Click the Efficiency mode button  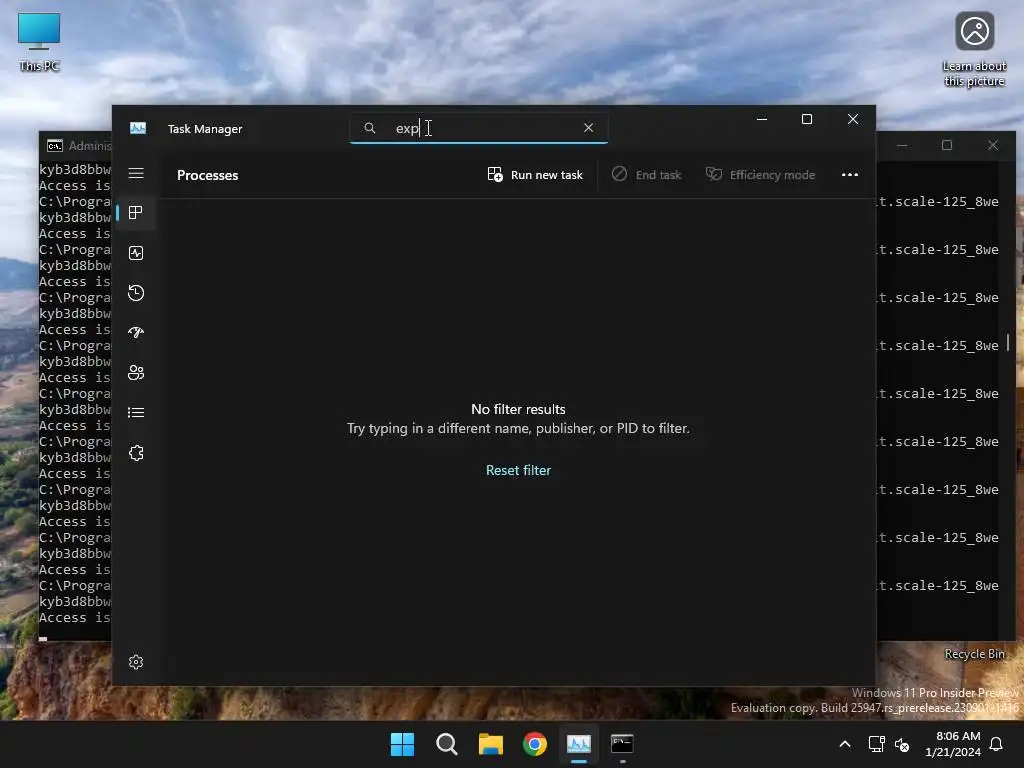[761, 175]
